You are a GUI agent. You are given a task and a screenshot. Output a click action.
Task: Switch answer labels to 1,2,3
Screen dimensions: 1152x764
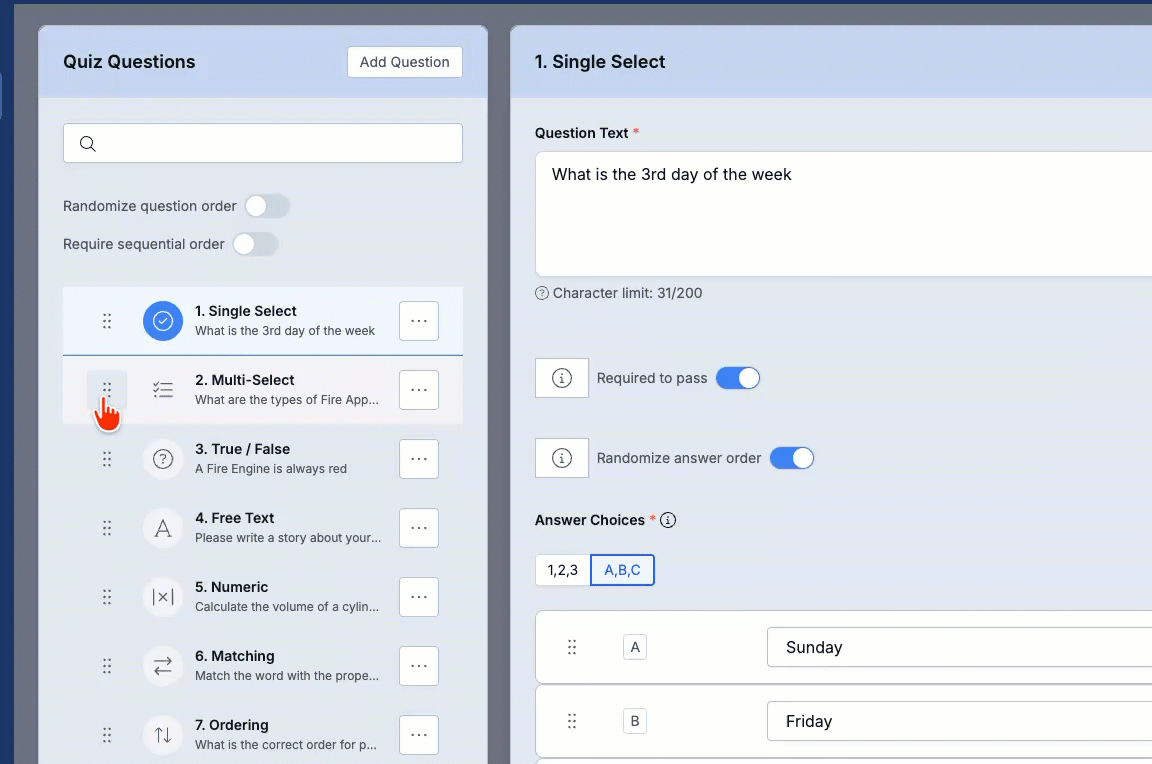click(x=563, y=570)
